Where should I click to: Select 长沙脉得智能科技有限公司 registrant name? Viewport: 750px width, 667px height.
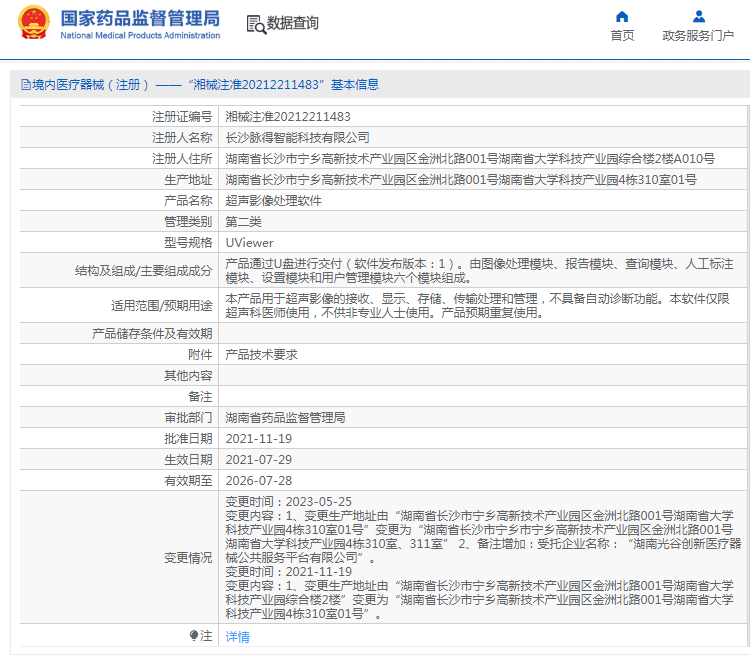297,138
